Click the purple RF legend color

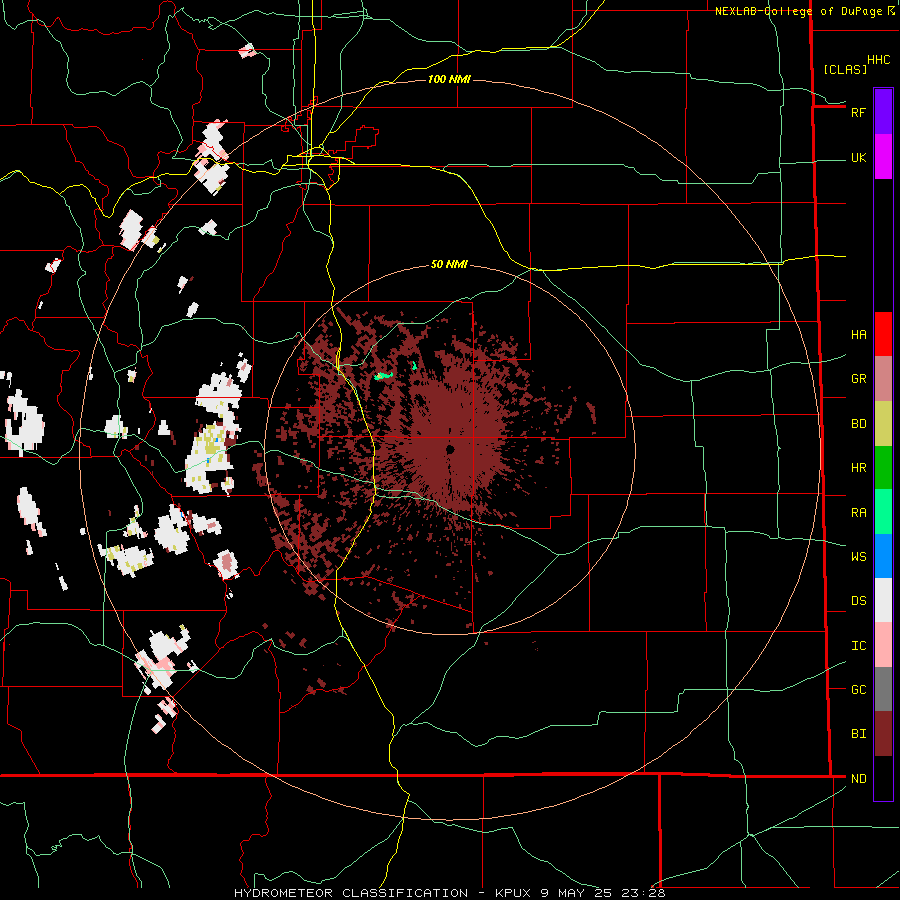(x=883, y=111)
